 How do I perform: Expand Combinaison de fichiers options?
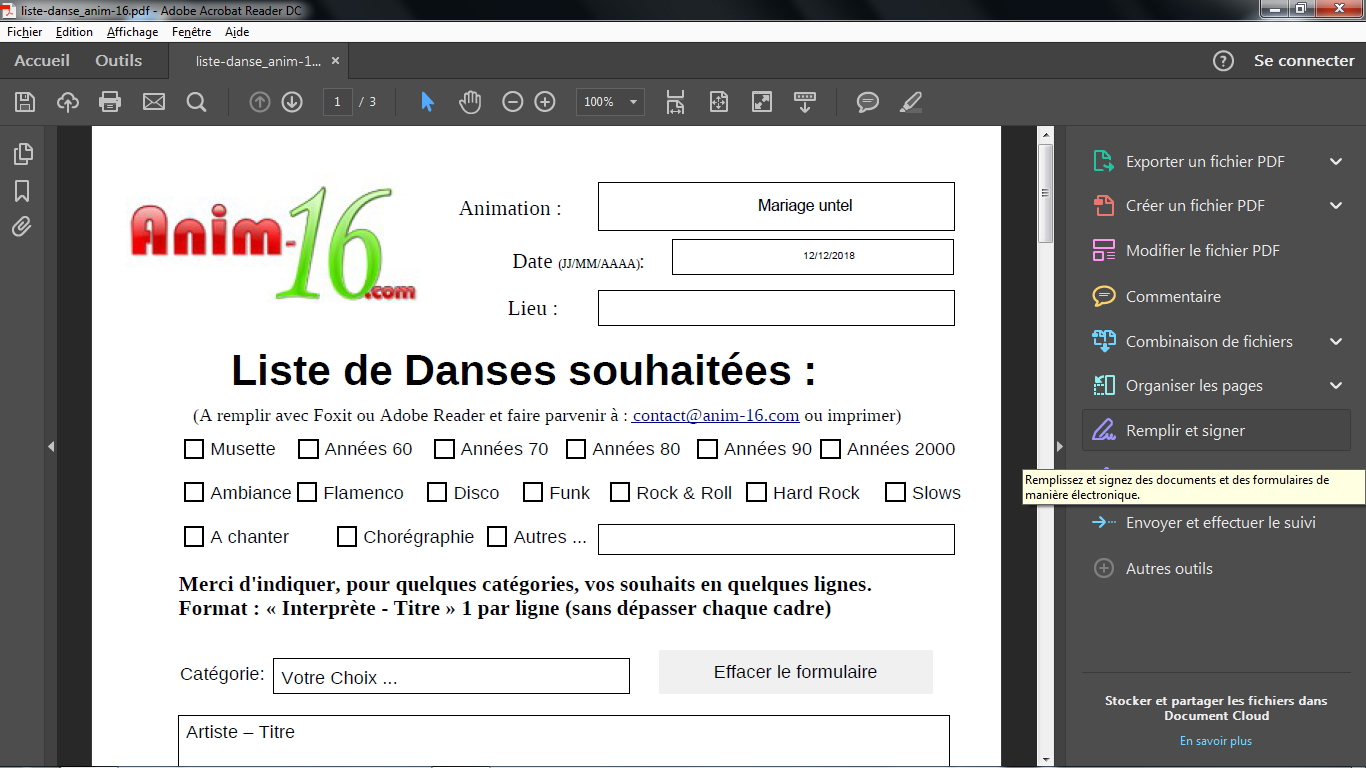point(1336,342)
